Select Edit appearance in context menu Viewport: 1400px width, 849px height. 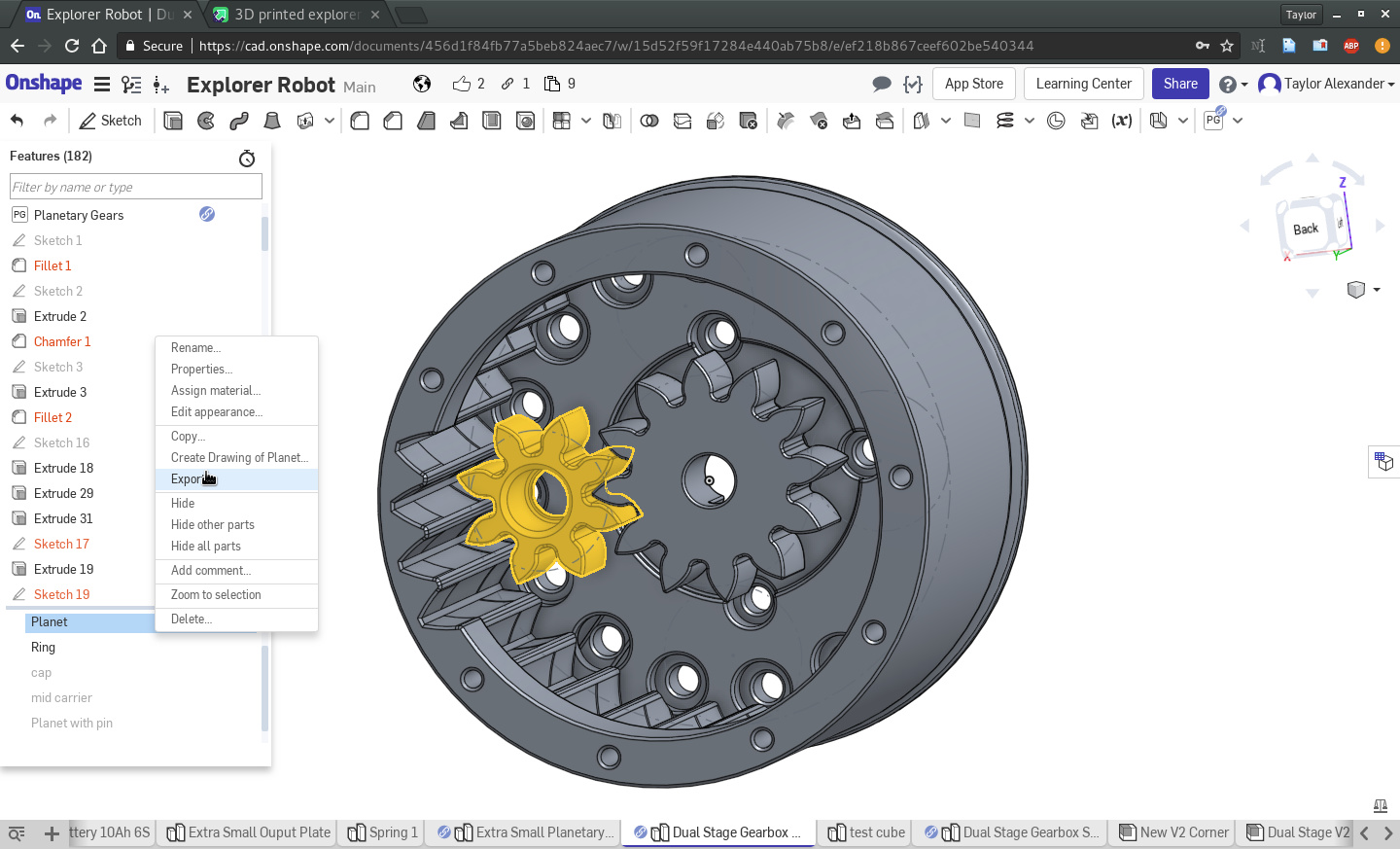coord(217,412)
